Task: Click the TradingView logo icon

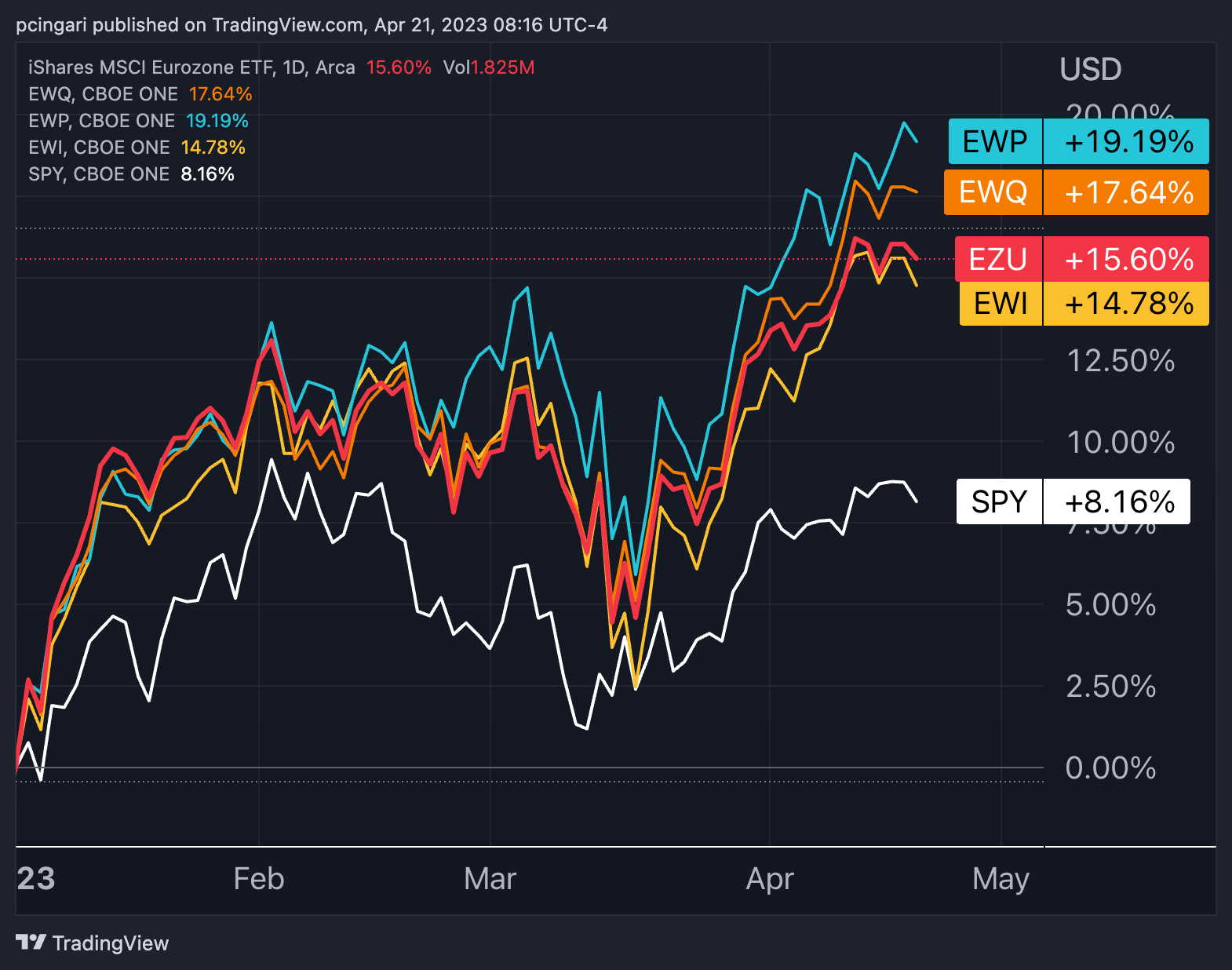Action: [x=31, y=942]
